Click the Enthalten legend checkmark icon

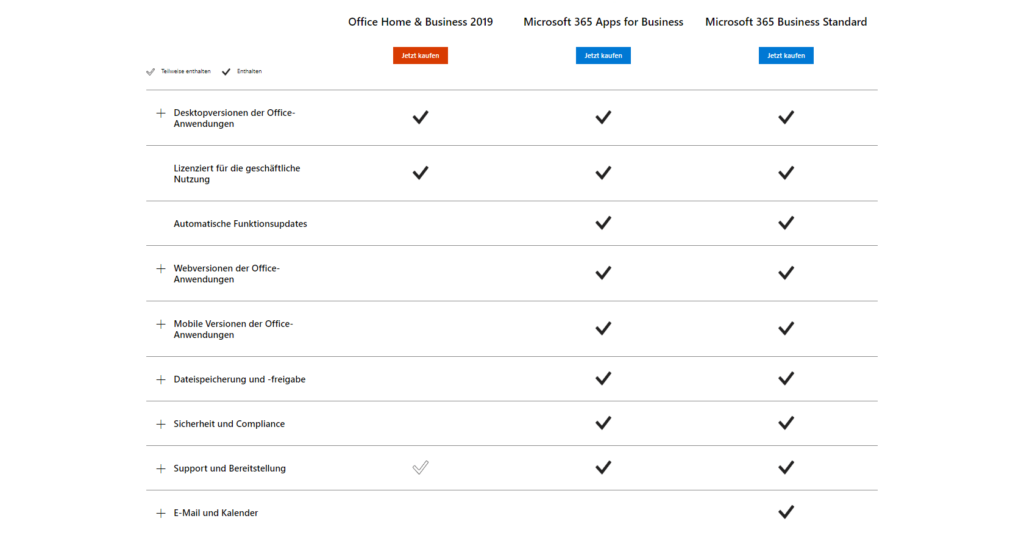226,72
